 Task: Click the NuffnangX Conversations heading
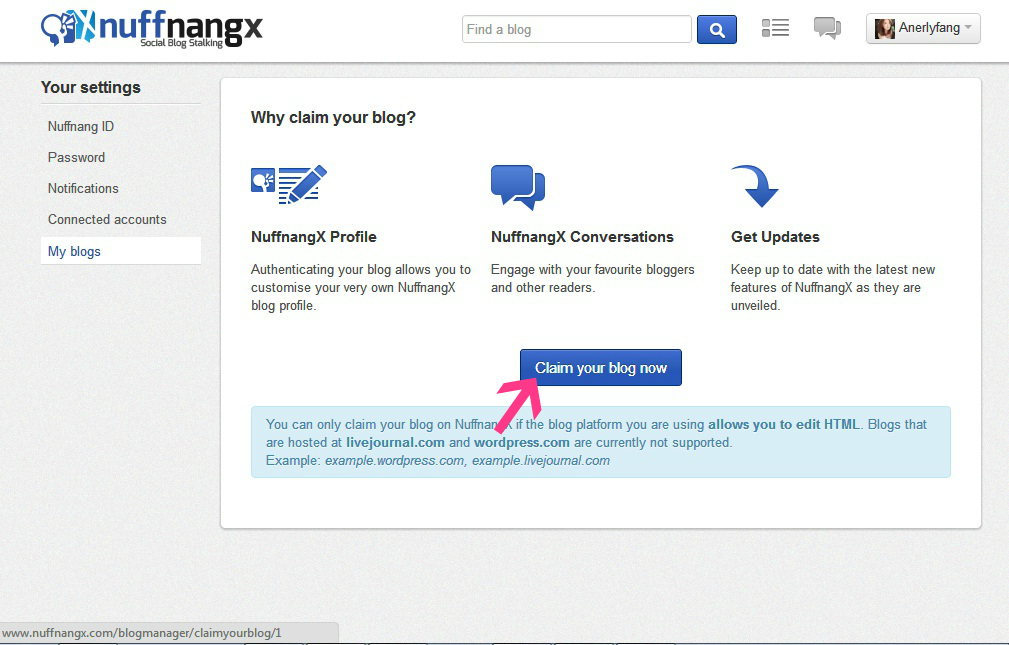coord(582,237)
